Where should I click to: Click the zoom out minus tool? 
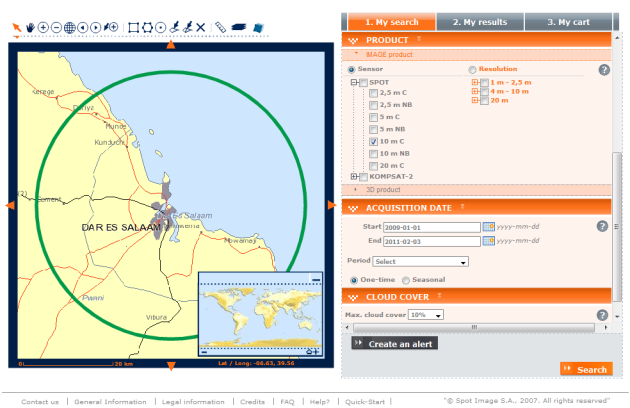tap(56, 28)
